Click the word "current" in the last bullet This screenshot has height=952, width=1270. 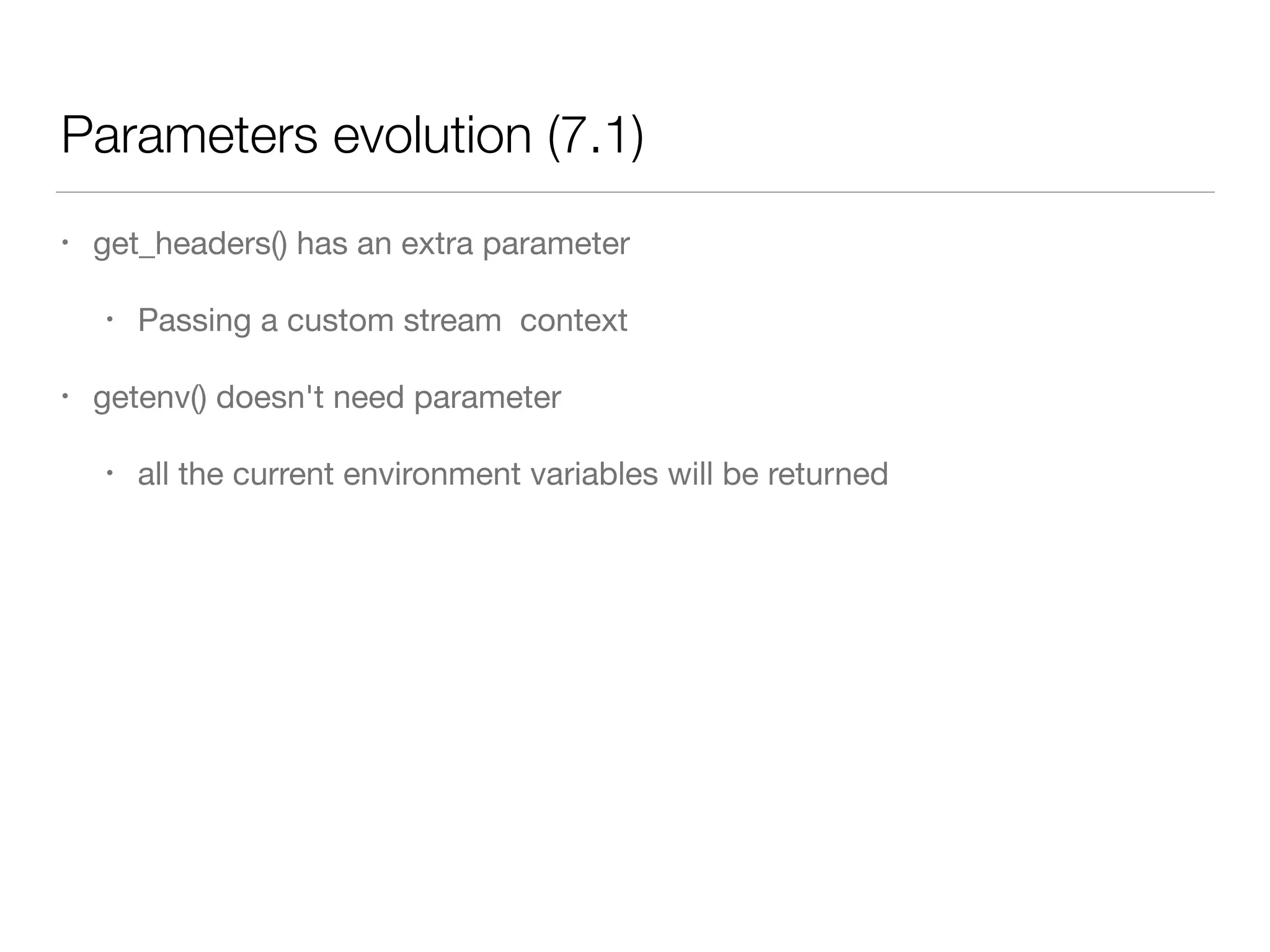283,475
